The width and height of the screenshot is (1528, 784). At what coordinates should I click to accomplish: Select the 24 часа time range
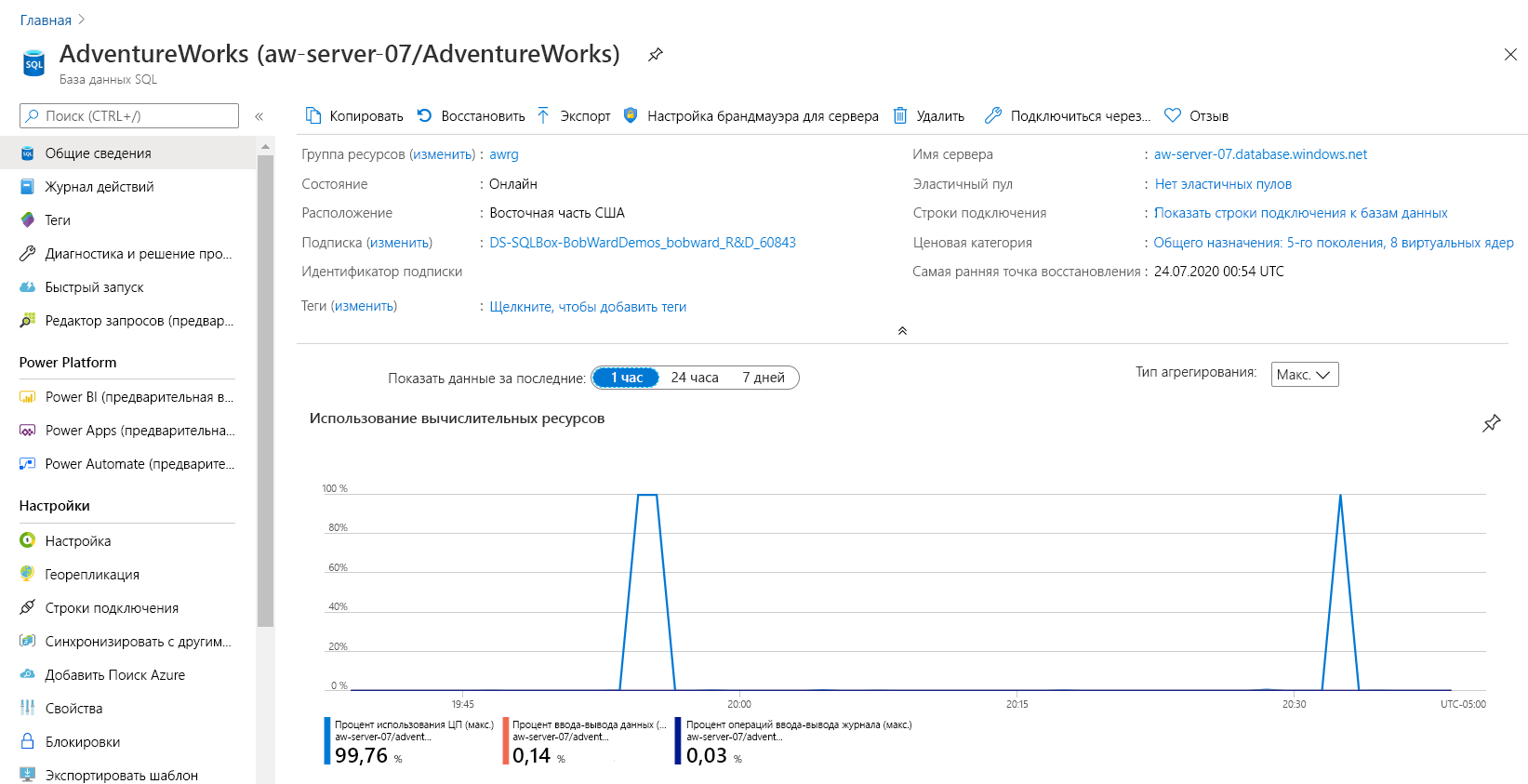[695, 378]
